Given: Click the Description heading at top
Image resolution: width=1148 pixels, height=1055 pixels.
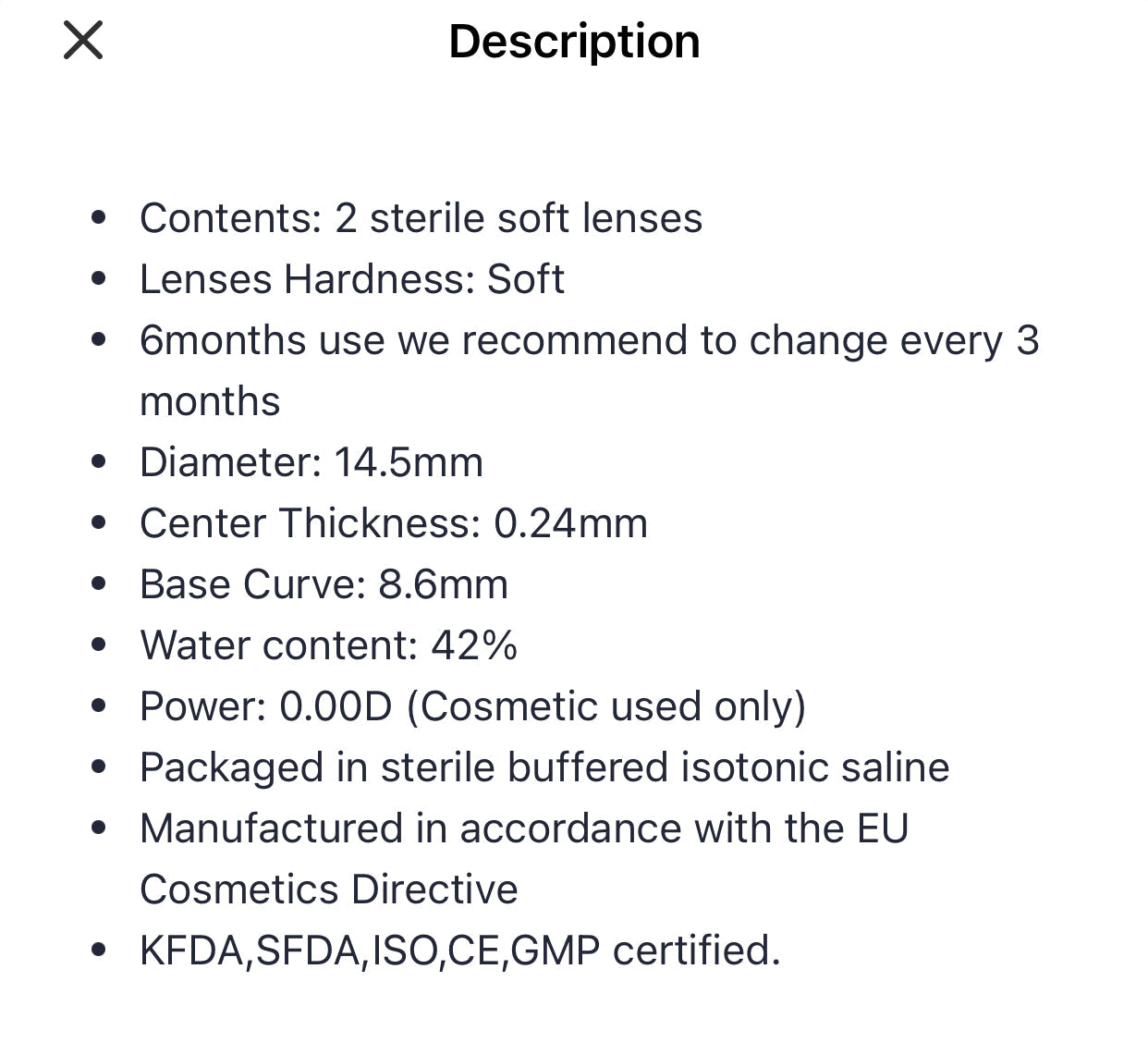Looking at the screenshot, I should point(574,42).
